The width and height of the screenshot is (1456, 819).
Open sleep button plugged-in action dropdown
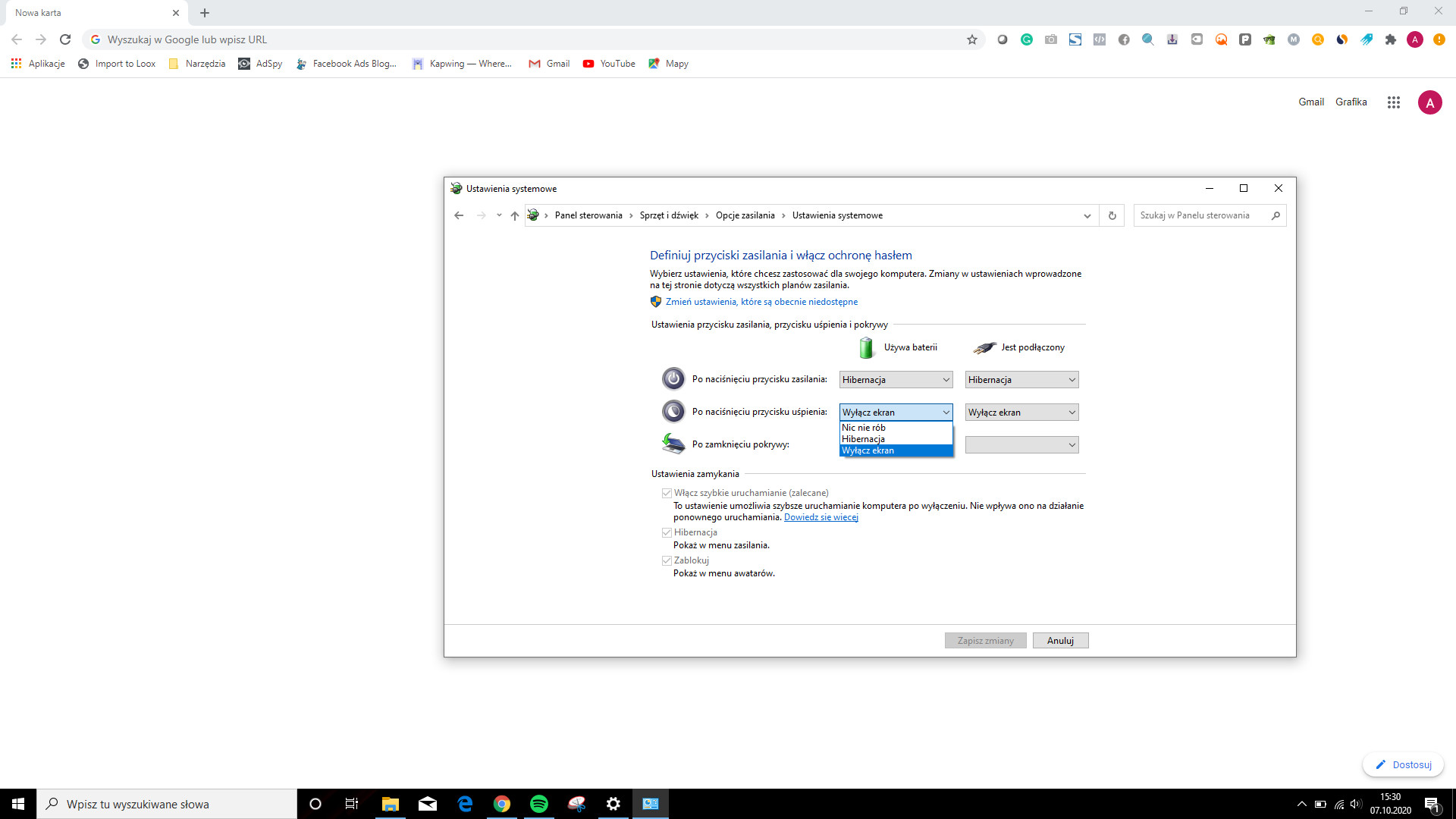[1021, 413]
